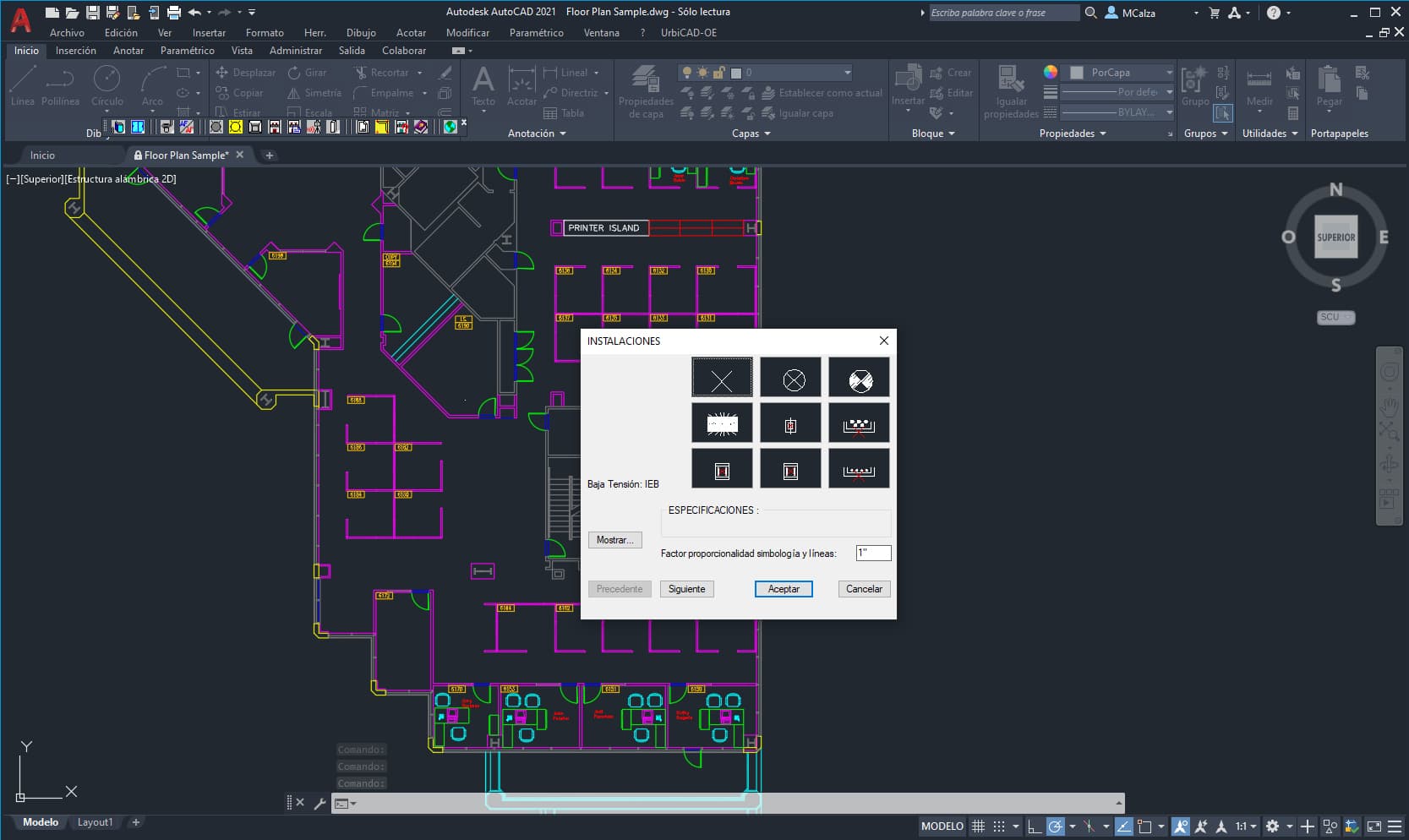
Task: Click the SUPERIOR face of the ViewCube
Action: click(x=1335, y=237)
